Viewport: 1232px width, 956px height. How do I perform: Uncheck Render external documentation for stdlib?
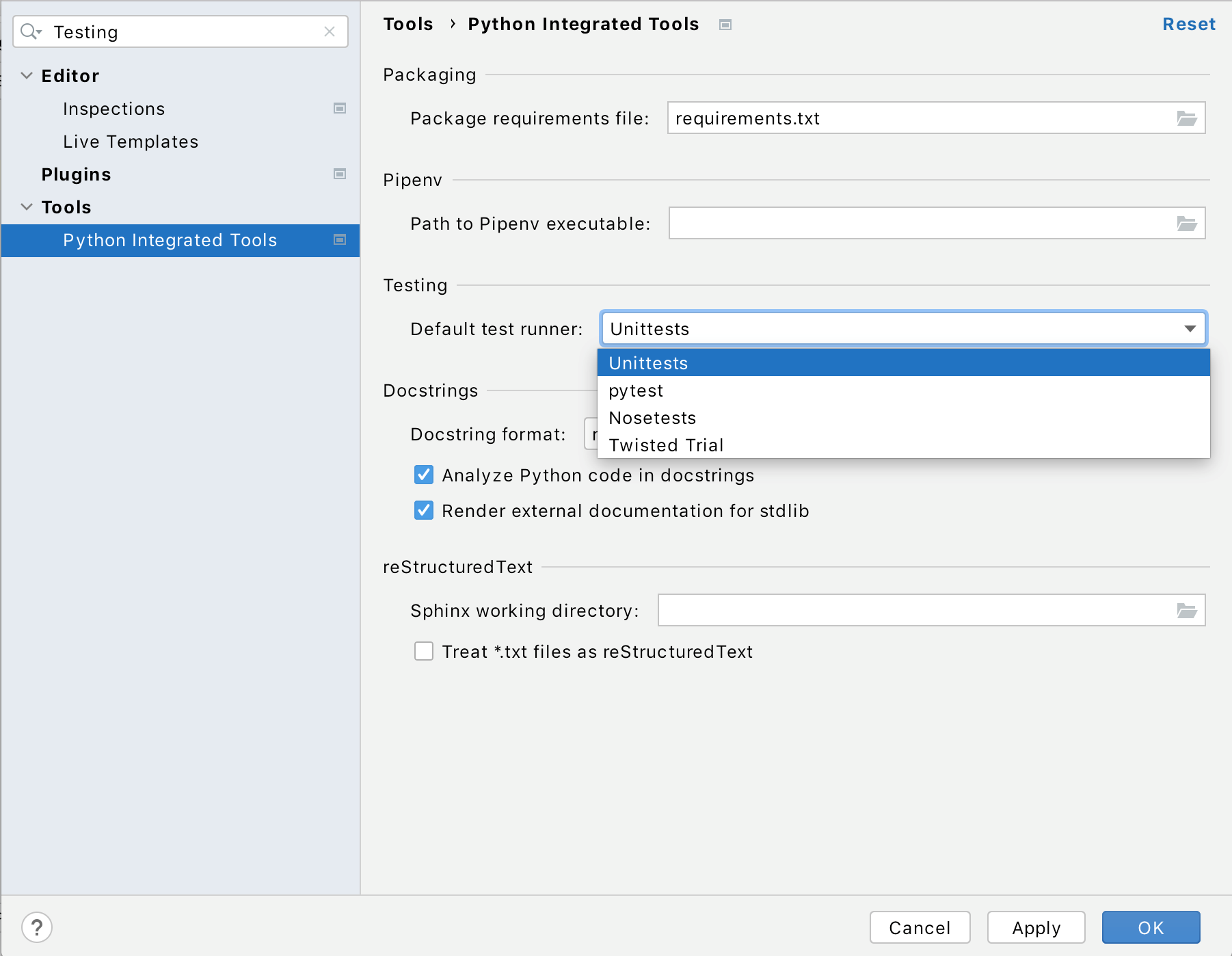[424, 511]
